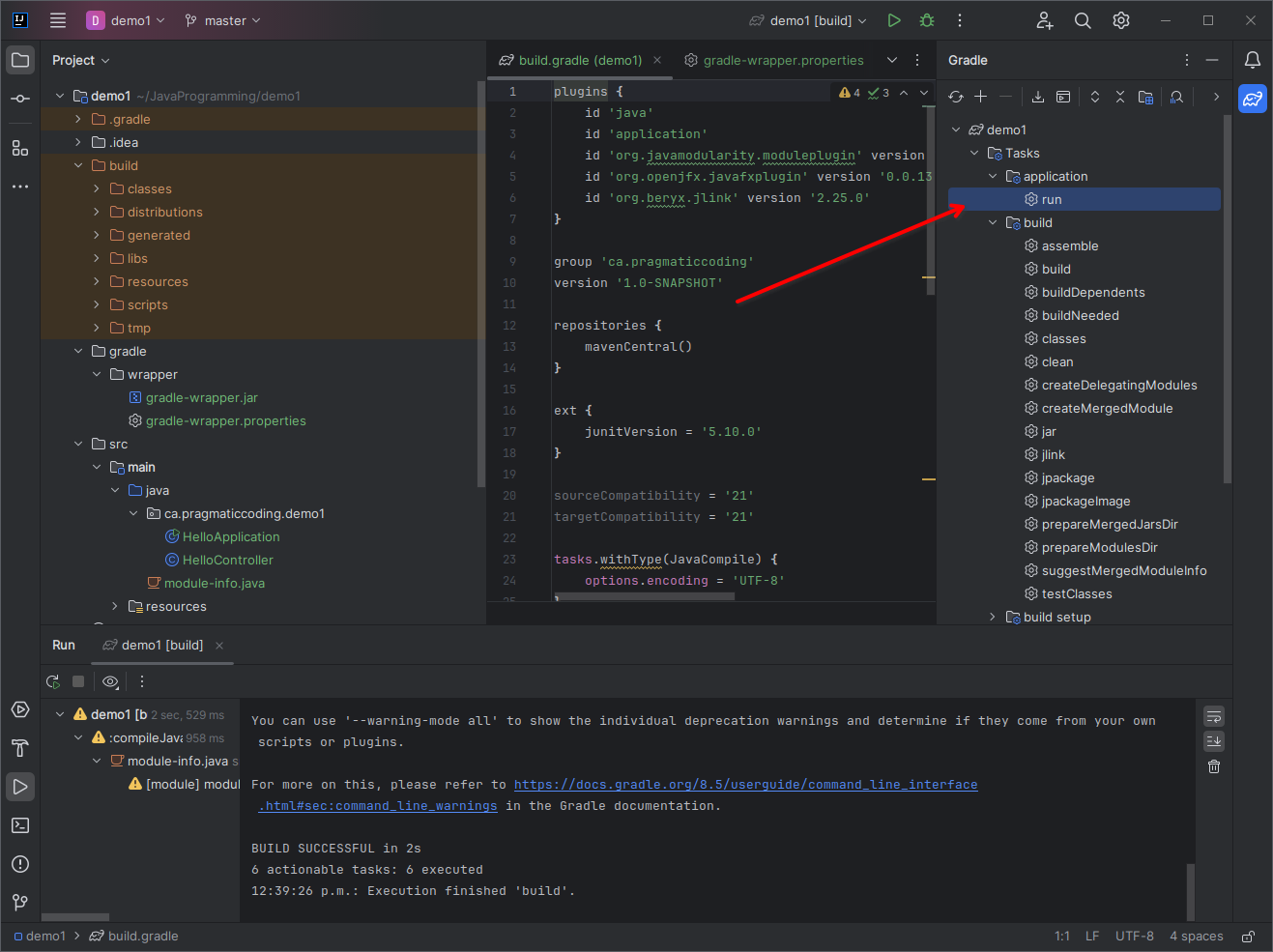Start debugging with the bug icon
Viewport: 1273px width, 952px height.
point(927,20)
